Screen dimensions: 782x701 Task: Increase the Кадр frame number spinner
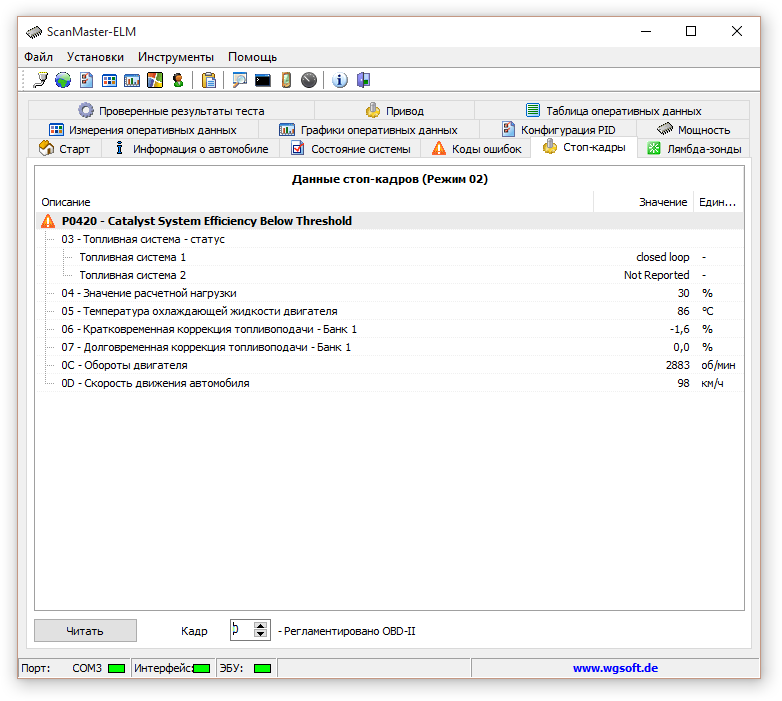point(261,625)
